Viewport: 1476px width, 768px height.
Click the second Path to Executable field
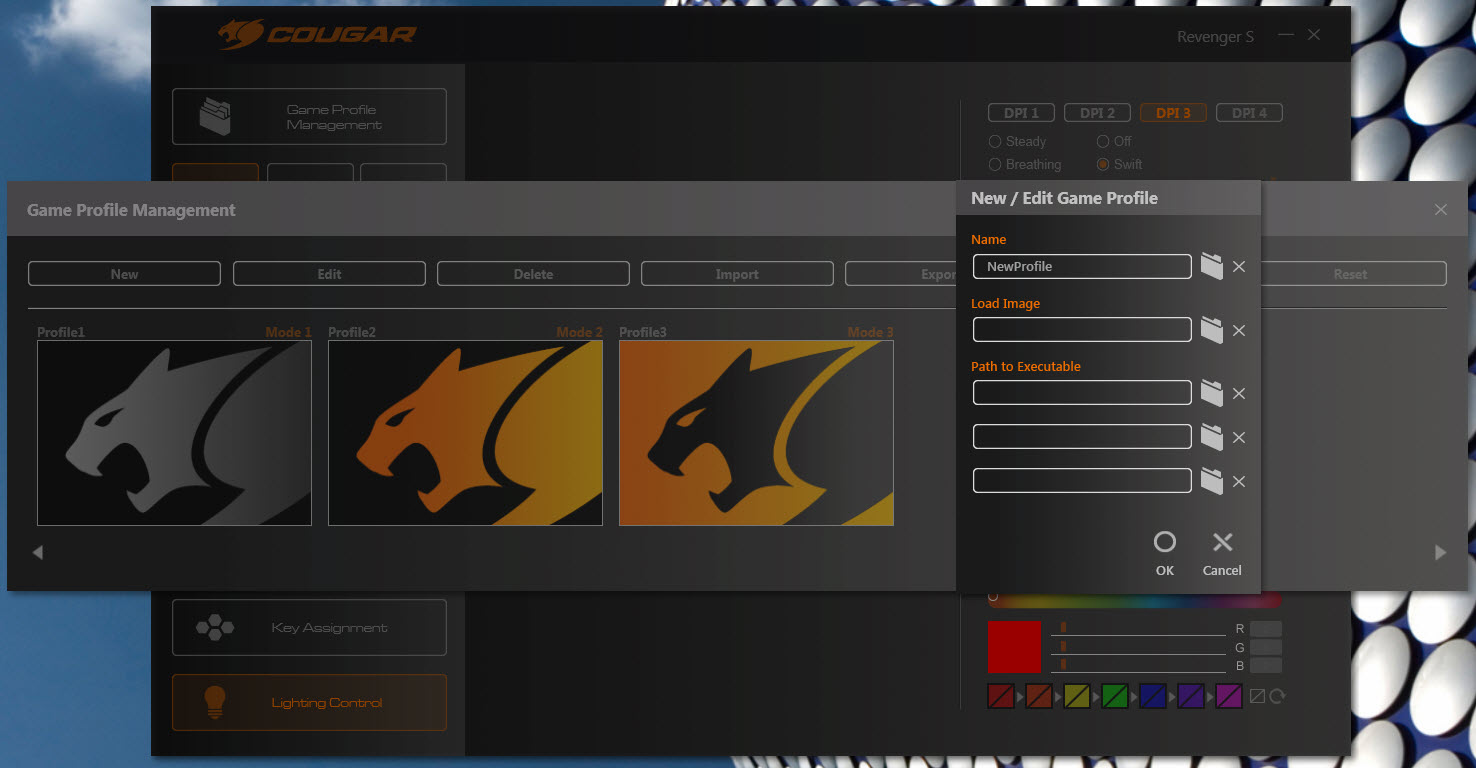1082,437
